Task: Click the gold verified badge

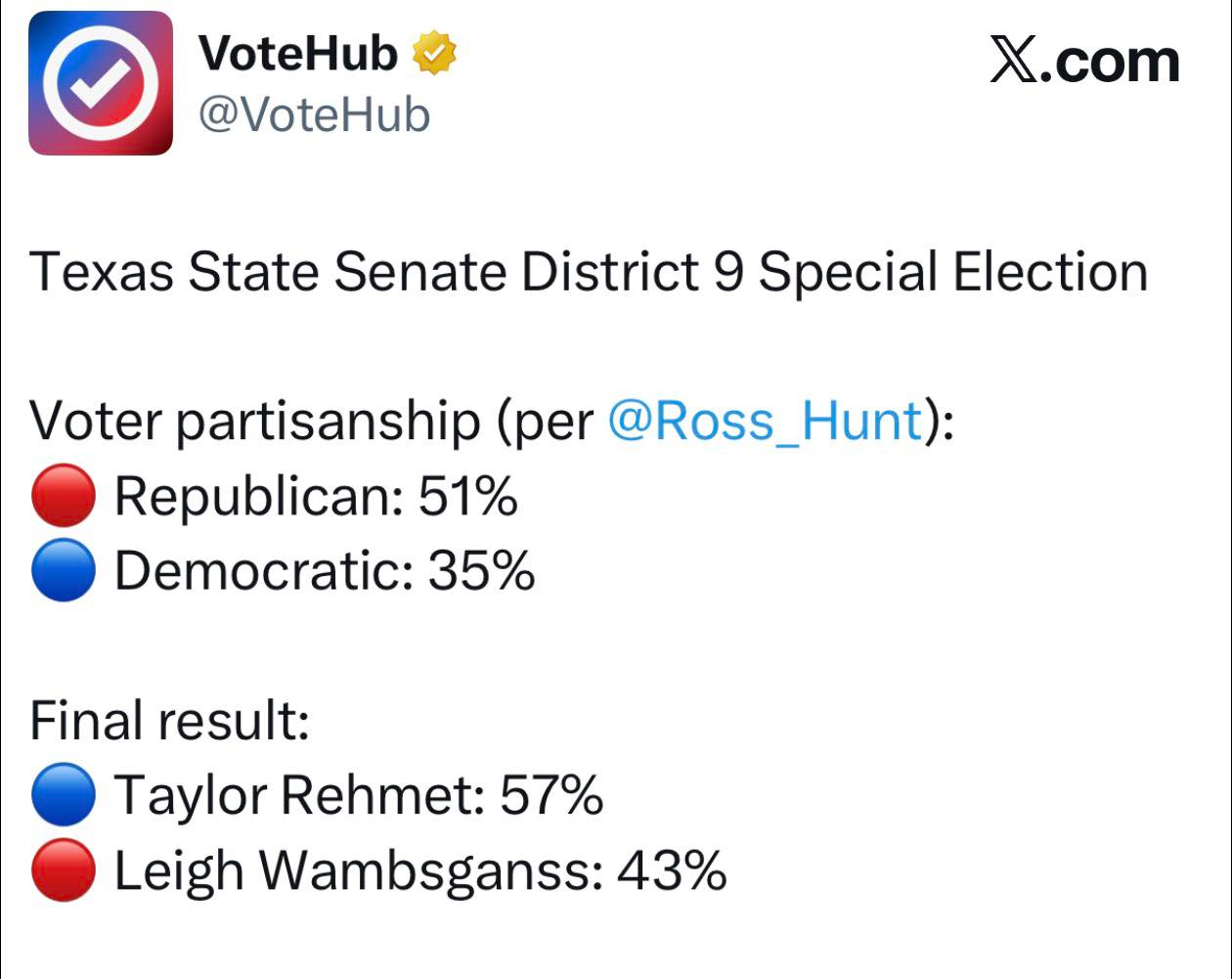Action: (x=435, y=54)
